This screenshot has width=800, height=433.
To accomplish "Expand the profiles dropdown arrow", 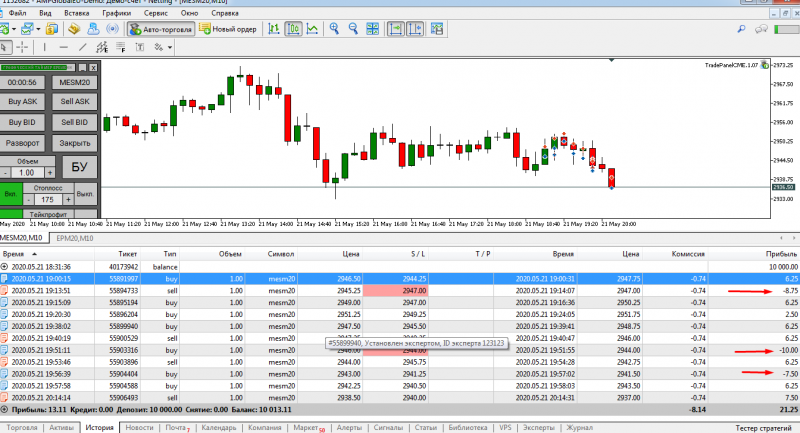I will [x=38, y=29].
